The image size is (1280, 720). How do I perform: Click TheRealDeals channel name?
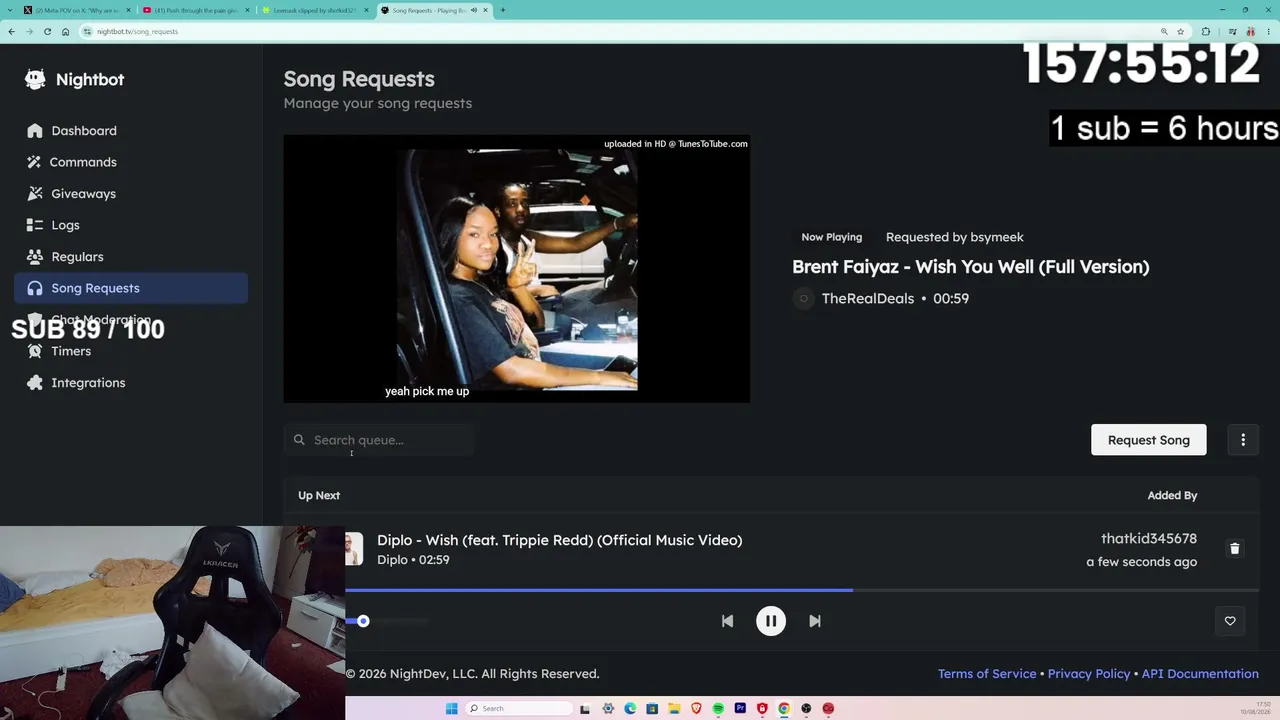click(868, 299)
